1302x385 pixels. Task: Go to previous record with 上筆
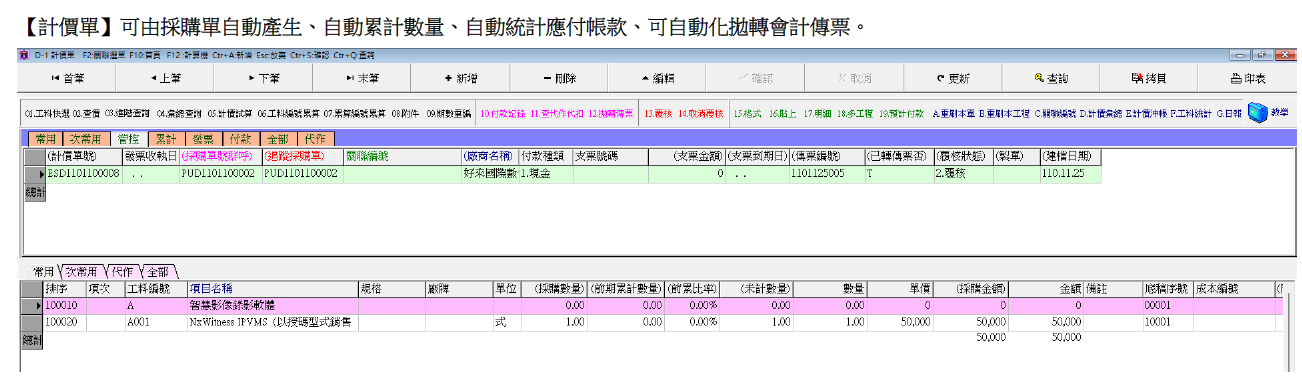point(166,77)
